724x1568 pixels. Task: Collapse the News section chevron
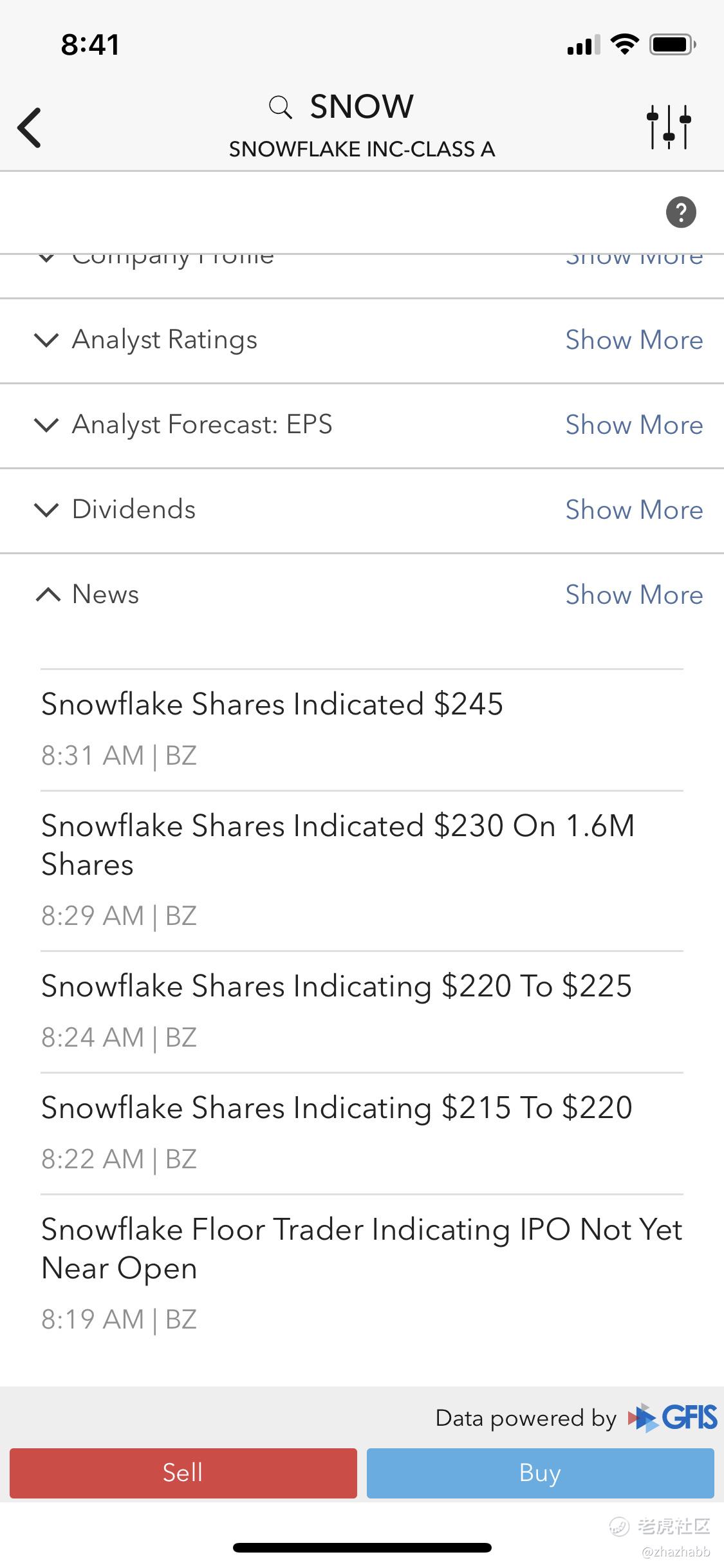click(48, 595)
